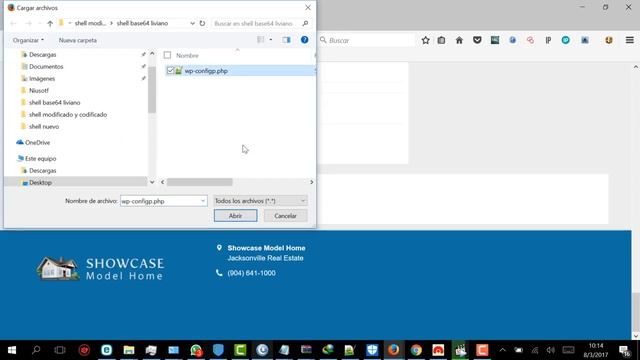Open Task View on taskbar
This screenshot has height=360, width=640.
[x=60, y=350]
